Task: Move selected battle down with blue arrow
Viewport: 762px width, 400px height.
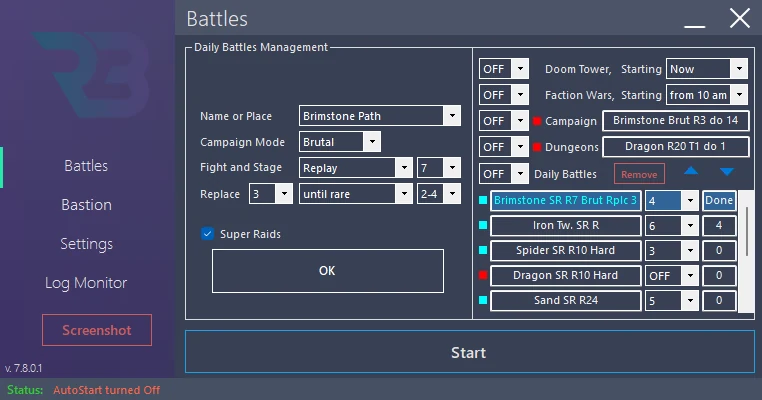Action: click(727, 172)
